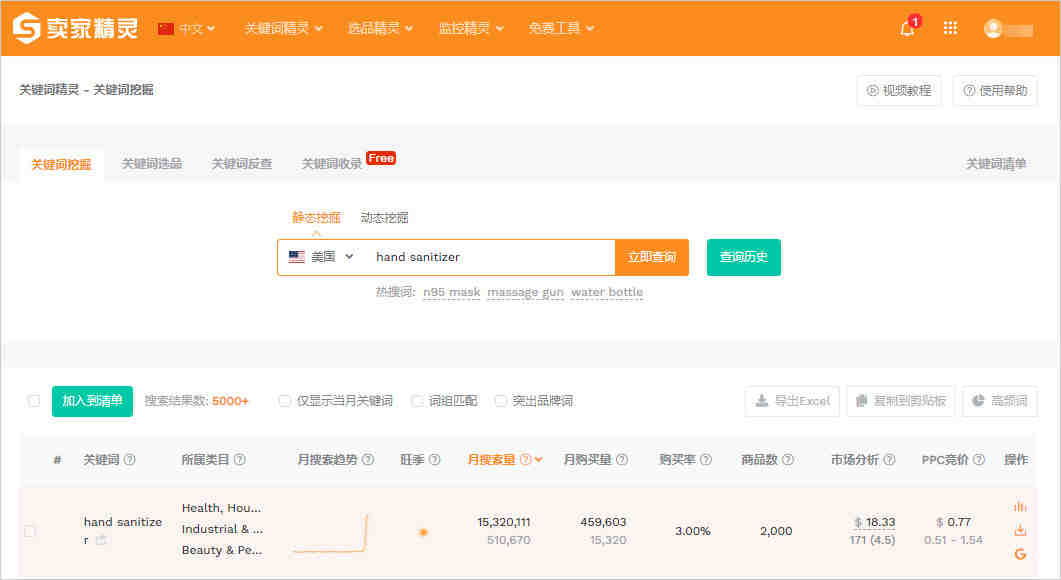Open the apps grid menu
1061x580 pixels.
click(x=950, y=28)
